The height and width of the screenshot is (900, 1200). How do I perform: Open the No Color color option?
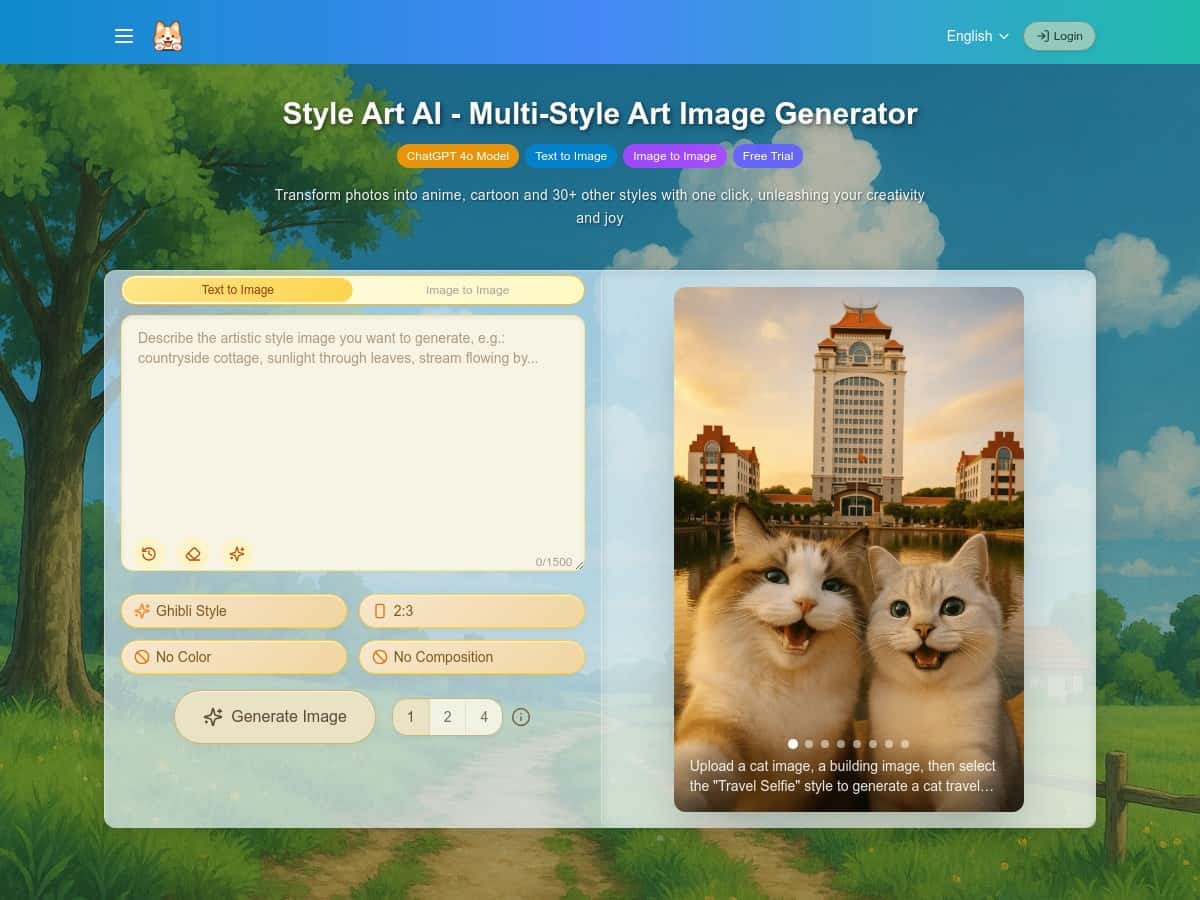[x=234, y=657]
